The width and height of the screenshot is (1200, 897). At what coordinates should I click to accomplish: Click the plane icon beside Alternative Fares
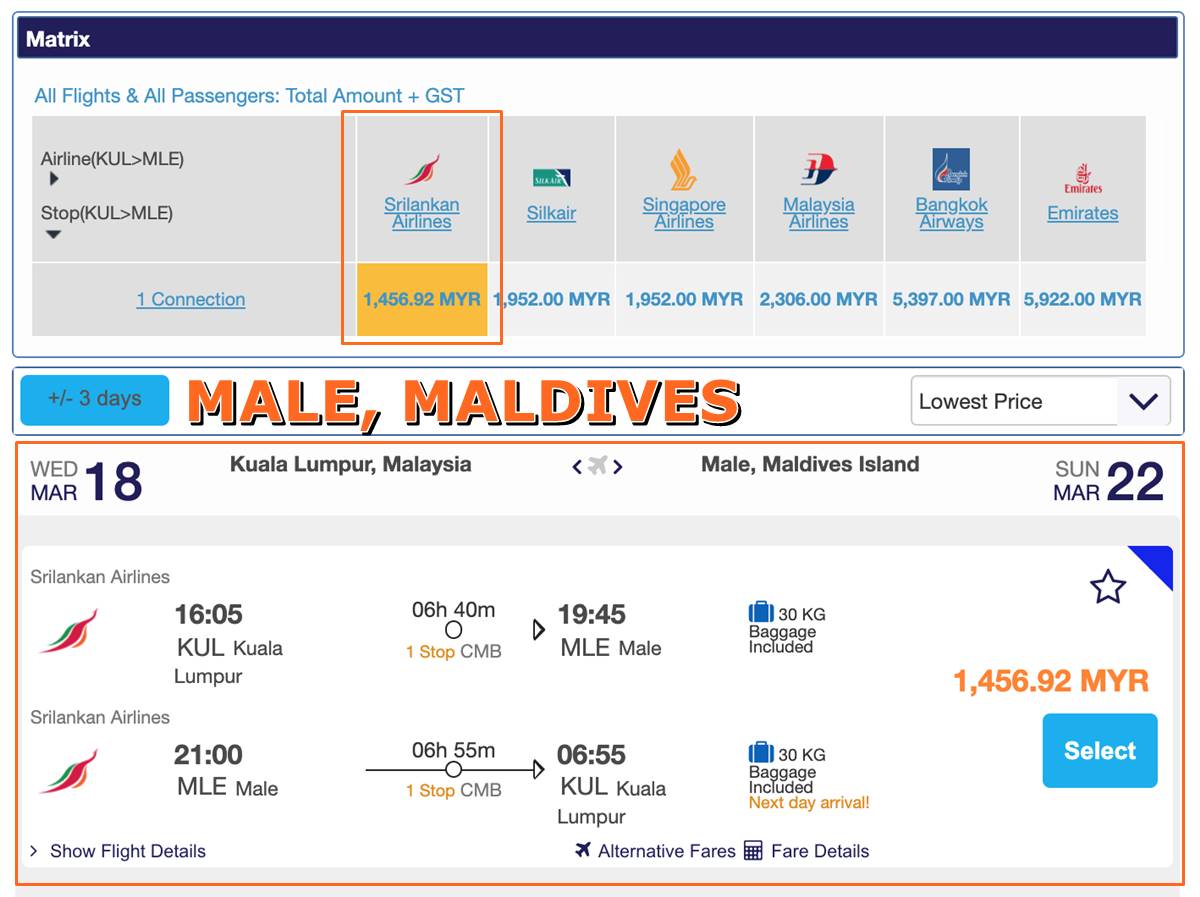[x=583, y=850]
